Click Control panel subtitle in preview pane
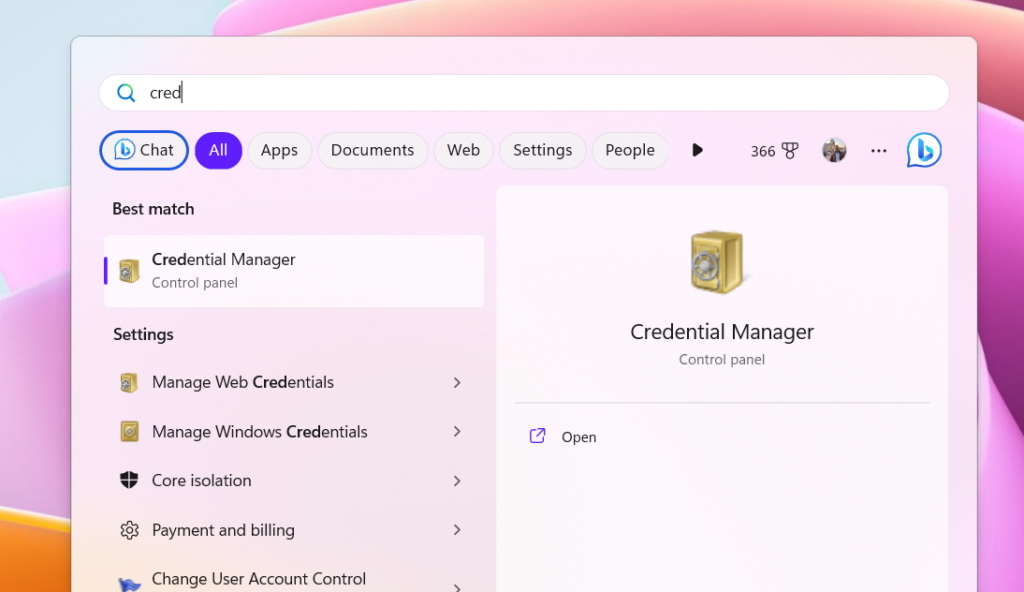This screenshot has height=592, width=1024. (722, 359)
